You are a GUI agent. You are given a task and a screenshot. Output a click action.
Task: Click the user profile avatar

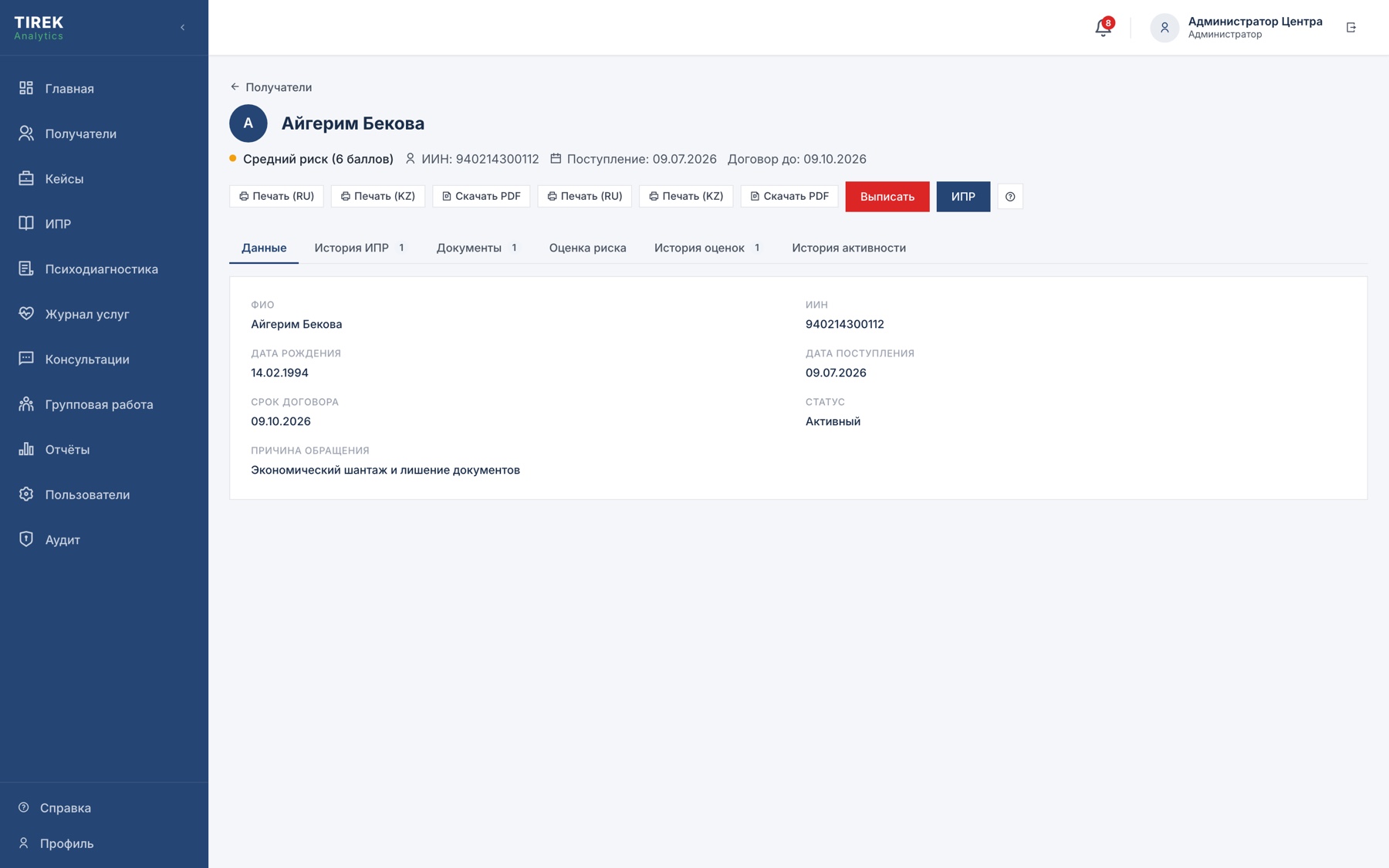click(1164, 28)
